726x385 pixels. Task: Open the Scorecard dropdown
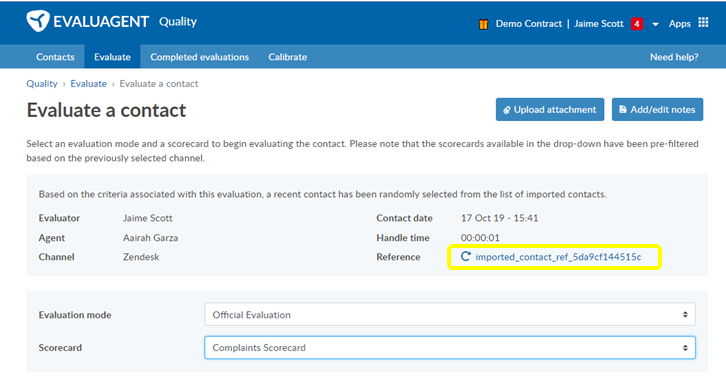pos(450,348)
